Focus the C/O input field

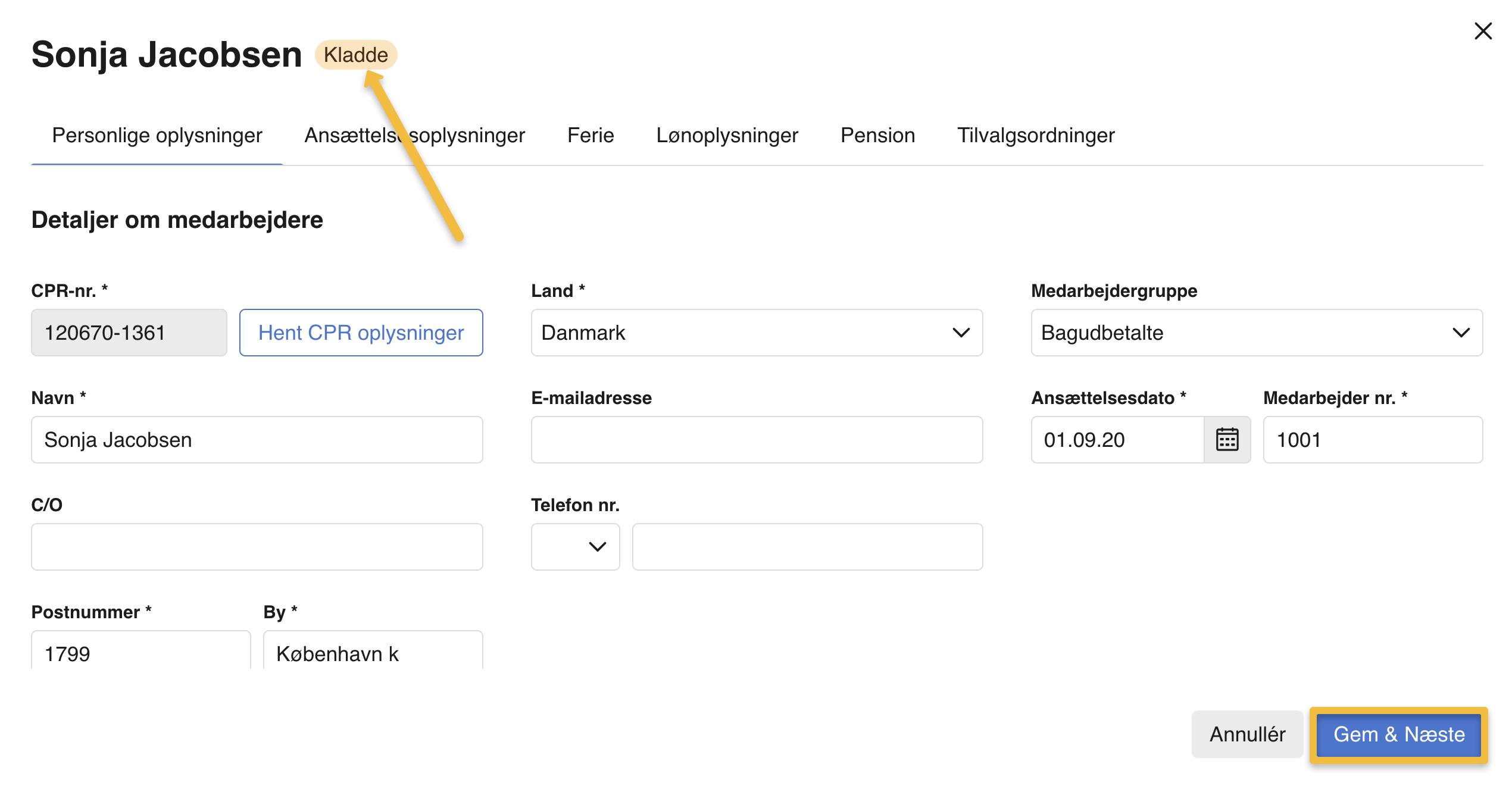point(257,547)
